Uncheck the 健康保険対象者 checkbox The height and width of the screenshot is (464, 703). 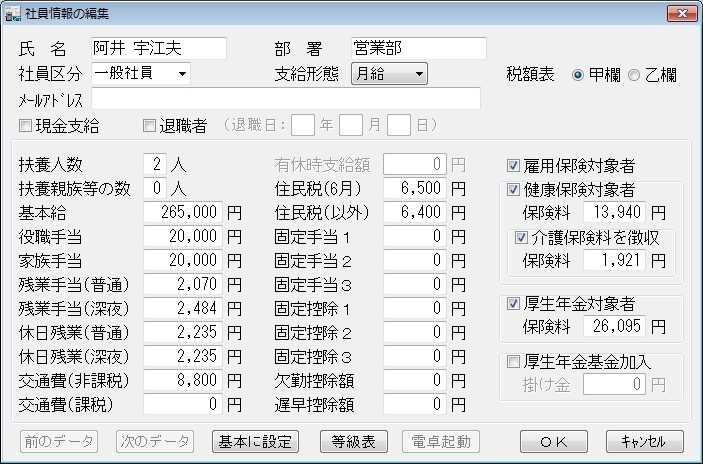tap(513, 190)
